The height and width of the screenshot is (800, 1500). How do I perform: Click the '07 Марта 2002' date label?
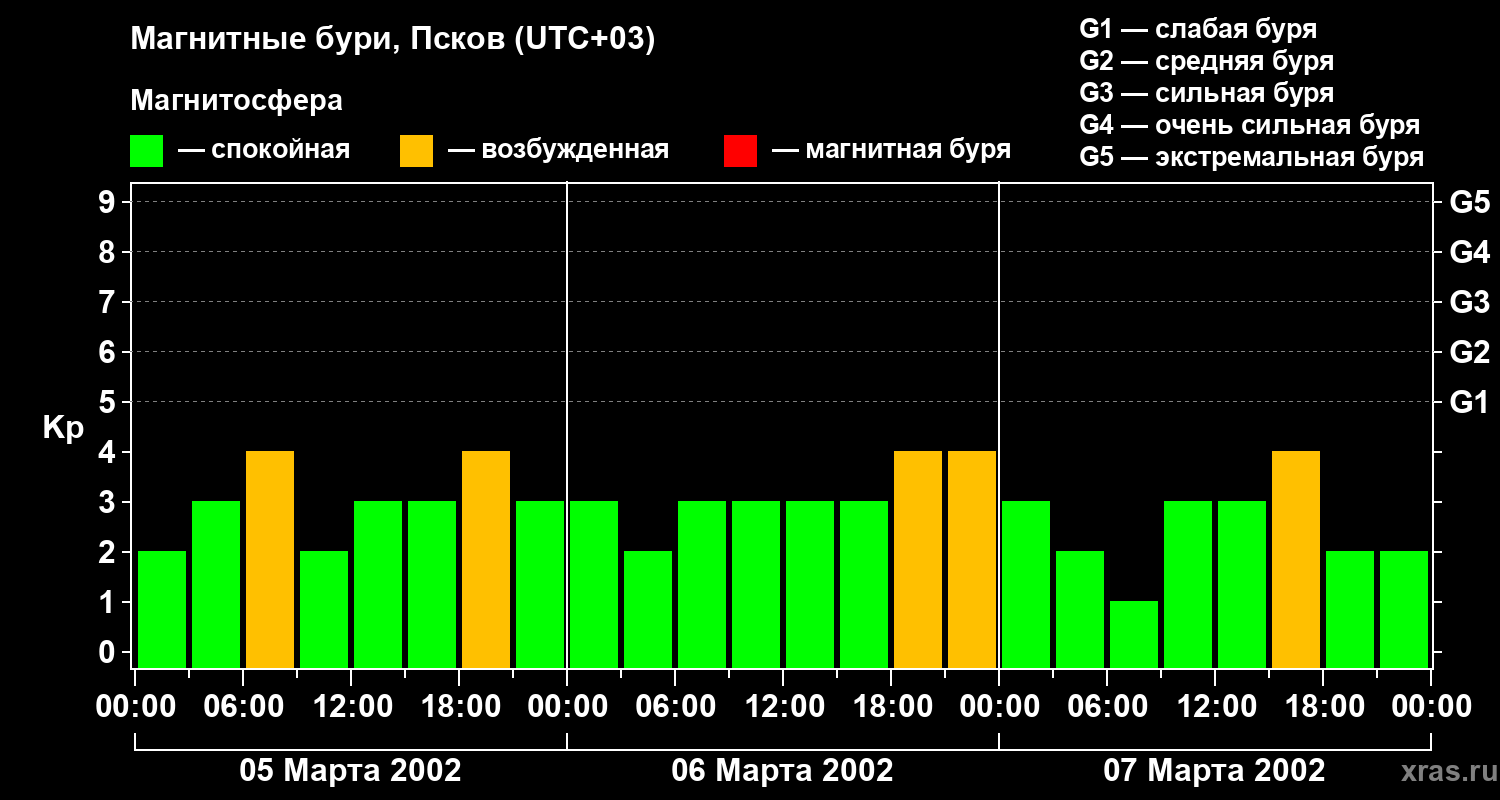coord(1214,771)
